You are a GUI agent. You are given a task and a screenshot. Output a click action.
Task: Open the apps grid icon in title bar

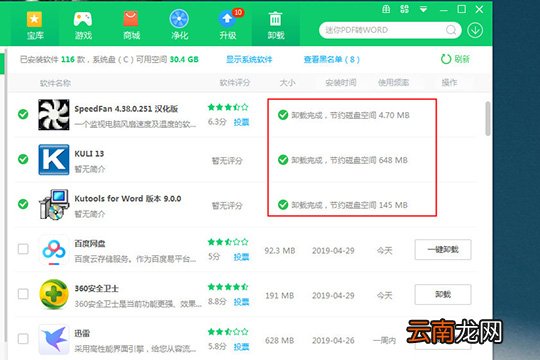pyautogui.click(x=404, y=9)
